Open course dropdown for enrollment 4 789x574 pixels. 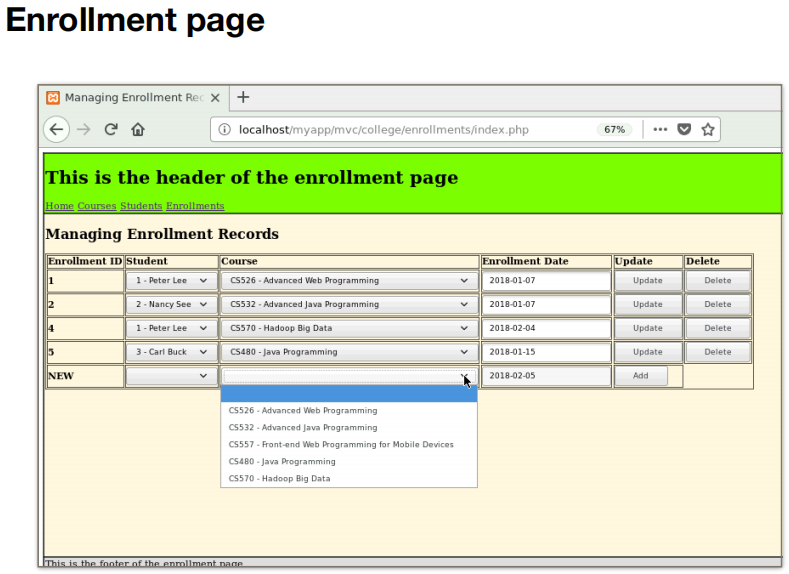[x=349, y=328]
